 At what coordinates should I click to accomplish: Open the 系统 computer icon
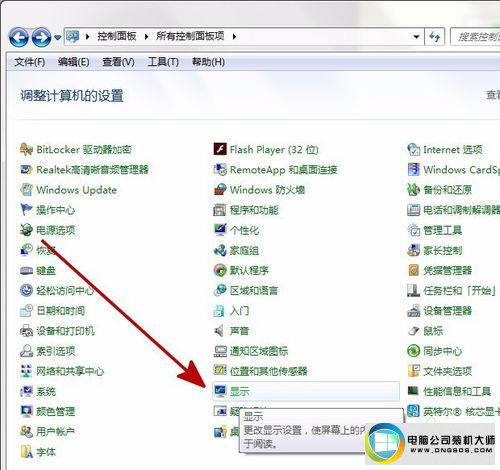26,391
